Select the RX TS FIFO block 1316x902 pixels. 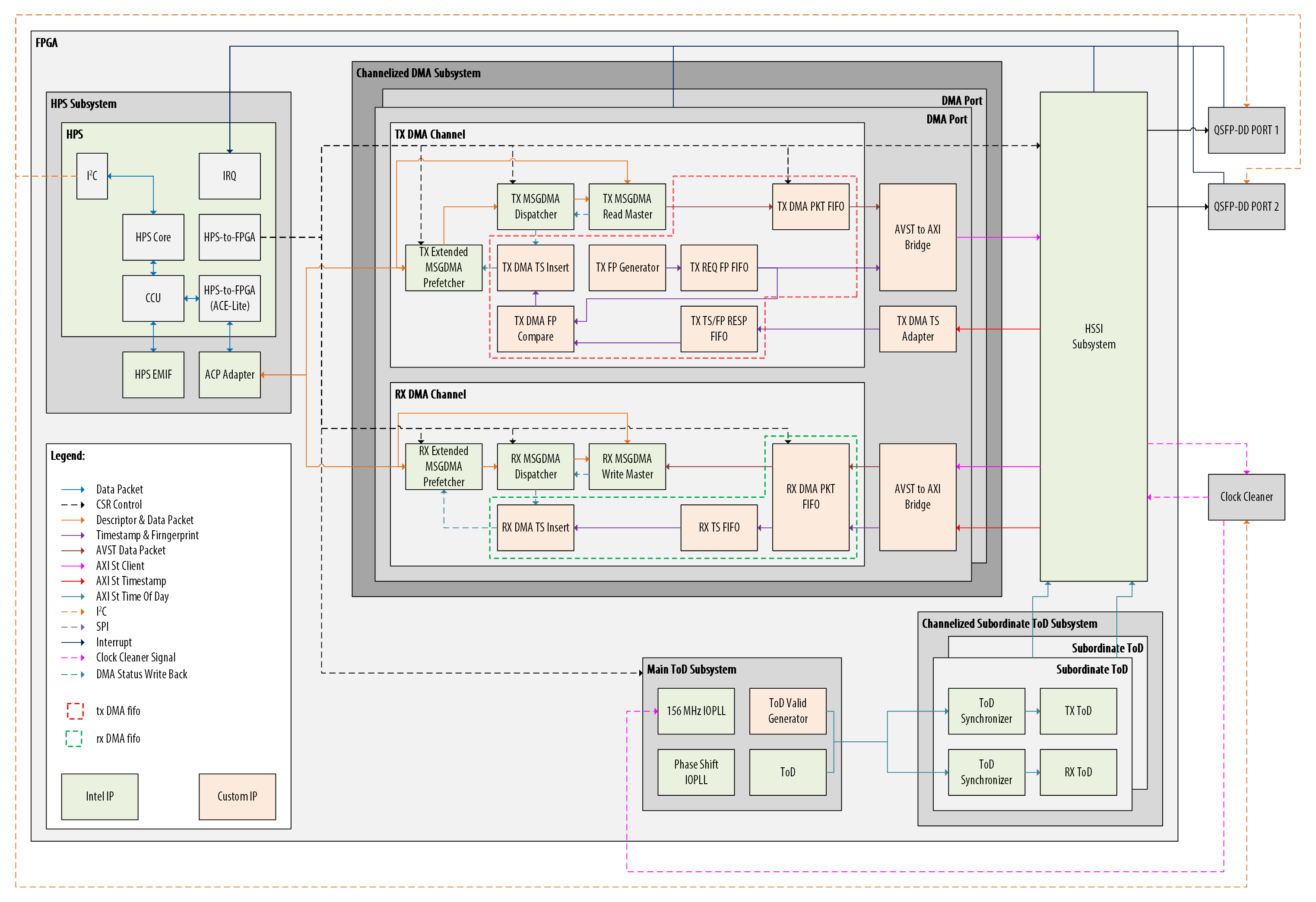(x=719, y=528)
